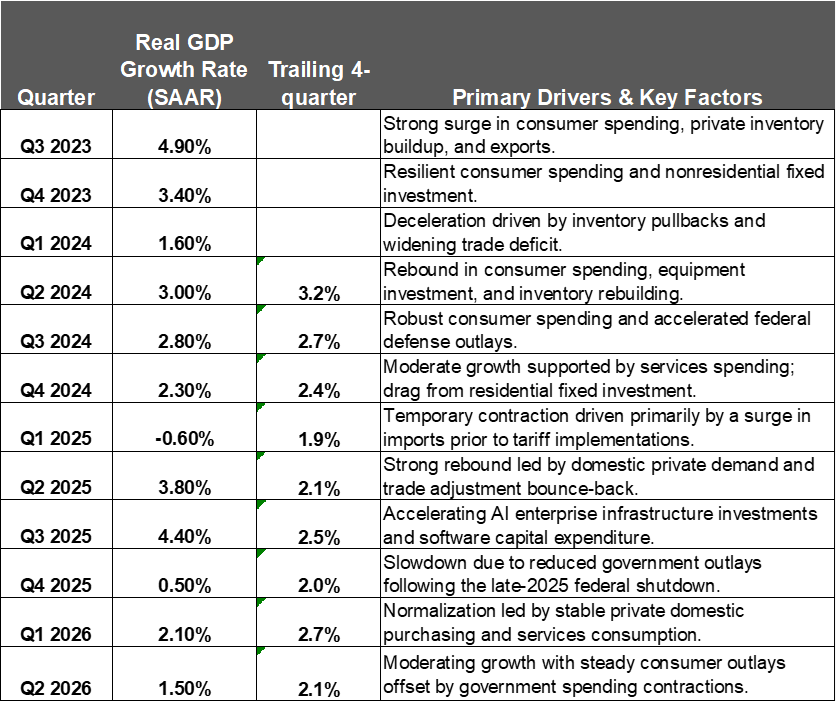Click the trailing 2.1% cell in Q2 2025 row
The image size is (836, 702).
click(x=318, y=476)
